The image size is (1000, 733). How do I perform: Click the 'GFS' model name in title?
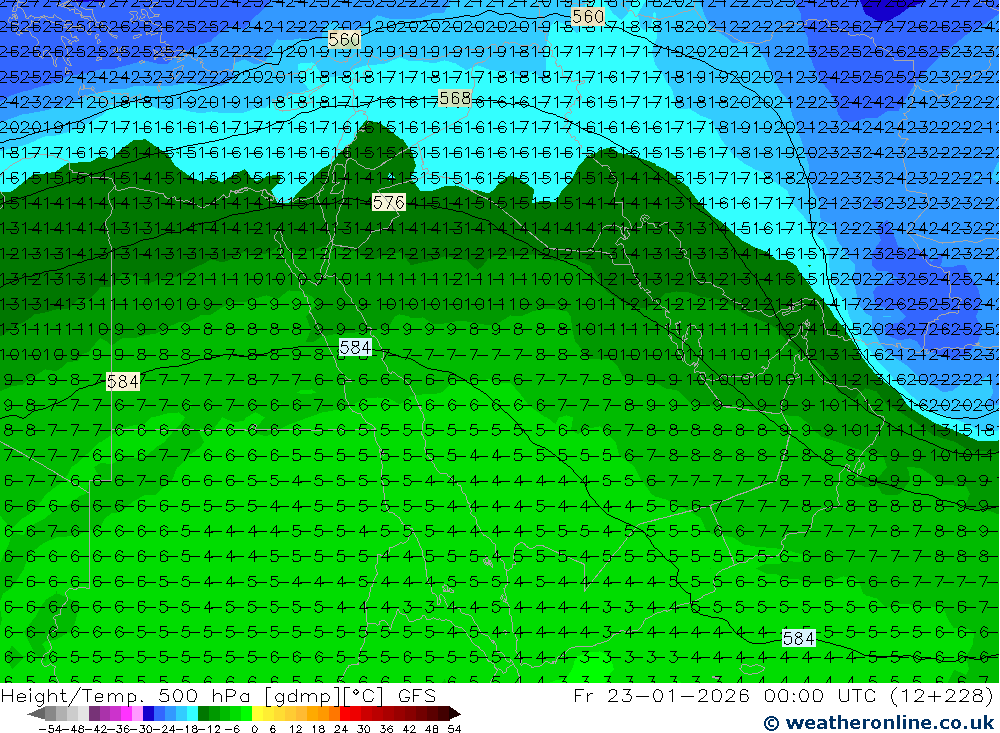tap(416, 695)
